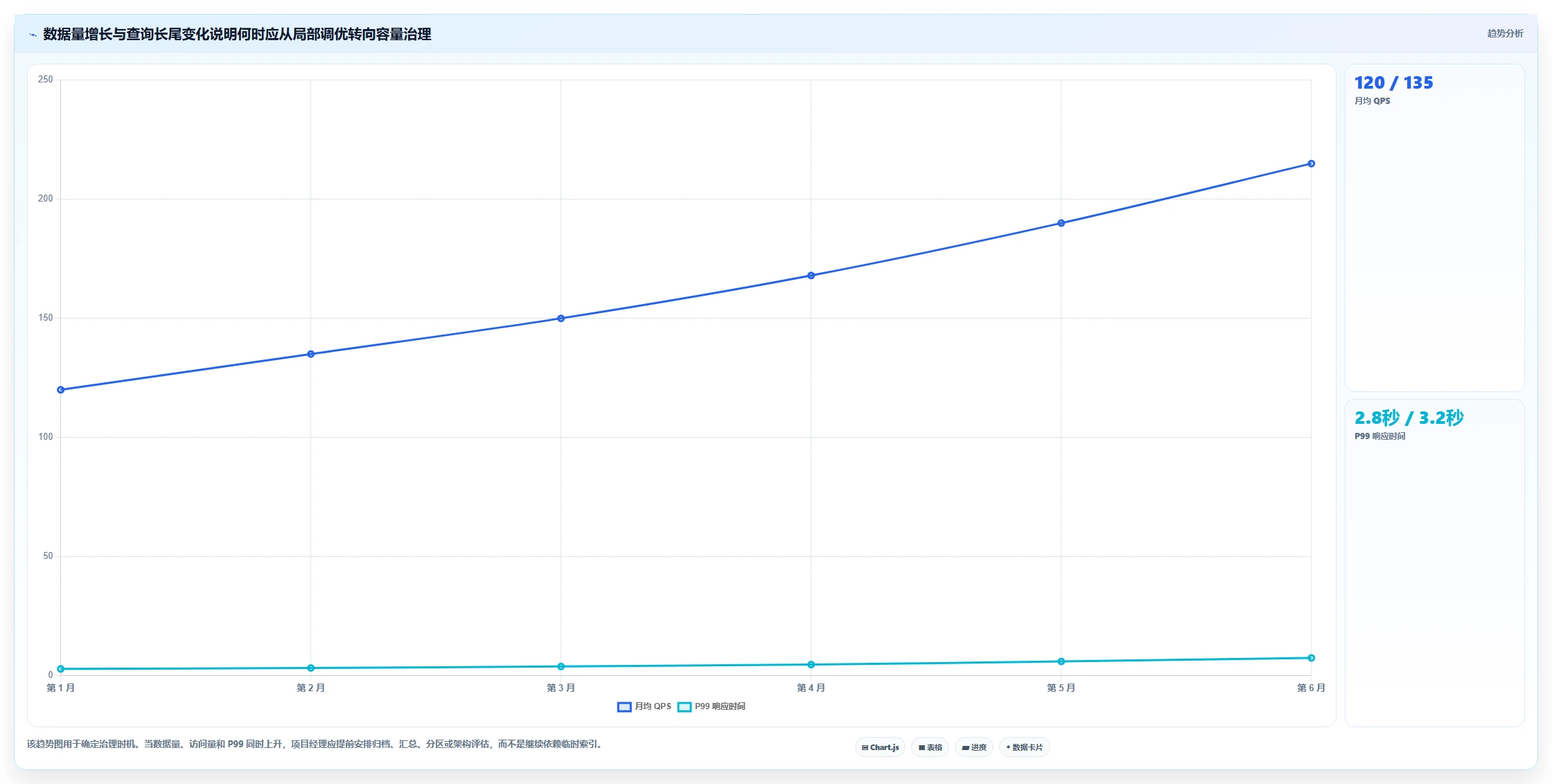
Task: Click the 200 y-axis label
Action: [x=45, y=199]
